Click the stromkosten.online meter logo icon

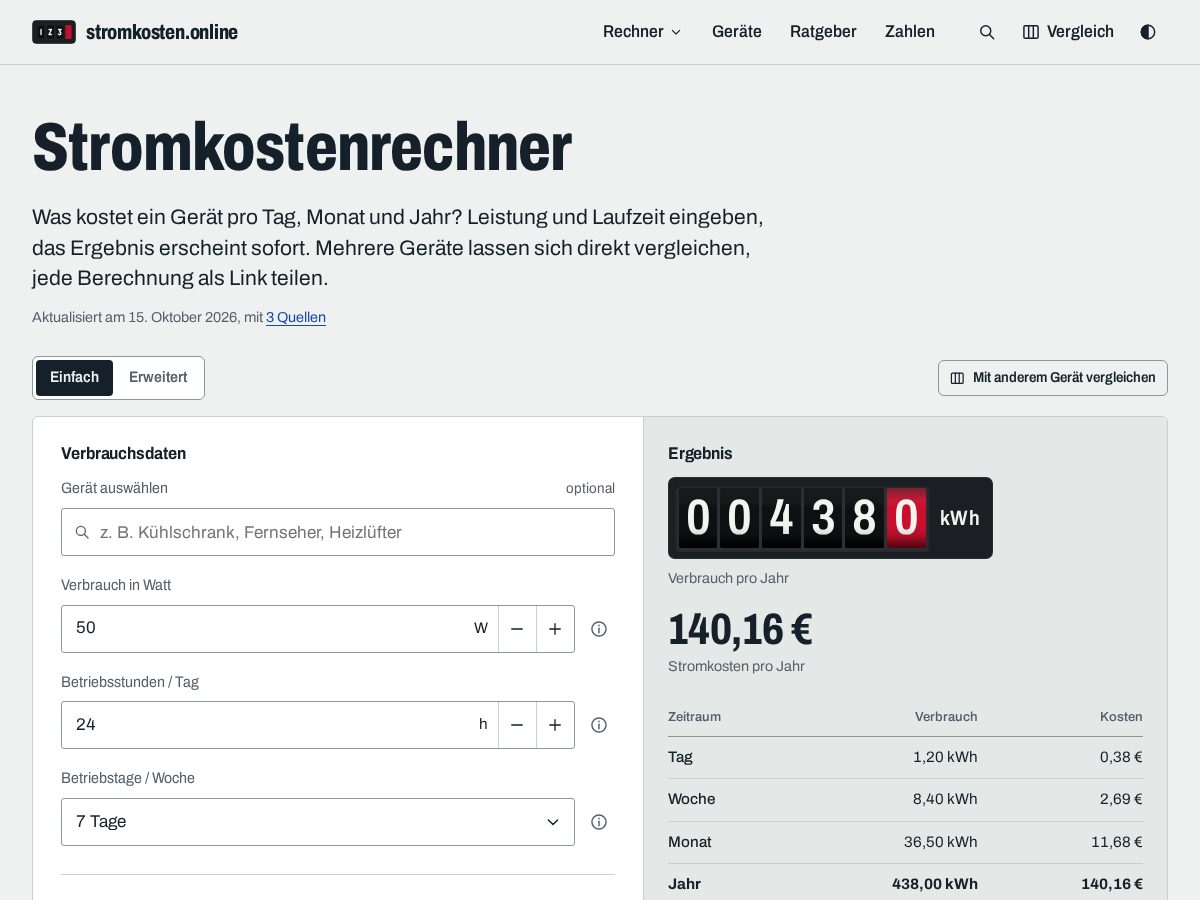(x=54, y=32)
